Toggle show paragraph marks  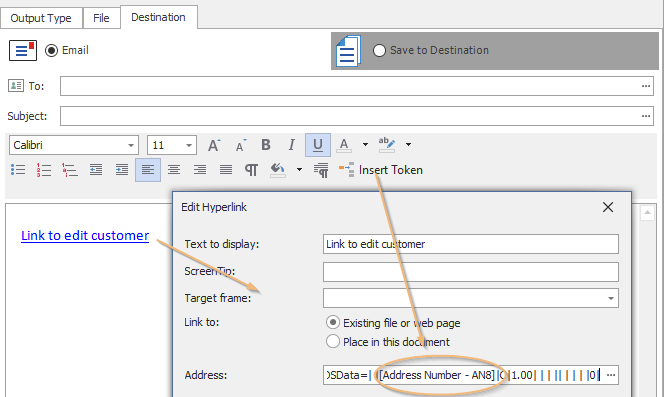point(251,170)
